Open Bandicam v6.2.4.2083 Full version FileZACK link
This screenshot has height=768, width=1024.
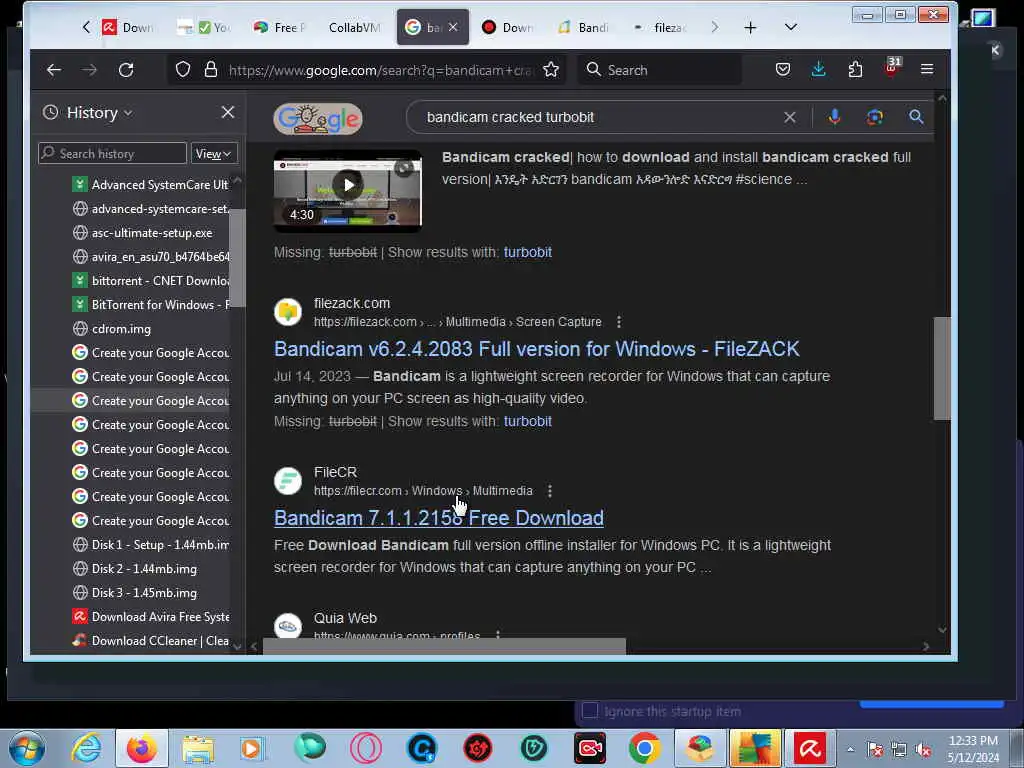point(536,349)
